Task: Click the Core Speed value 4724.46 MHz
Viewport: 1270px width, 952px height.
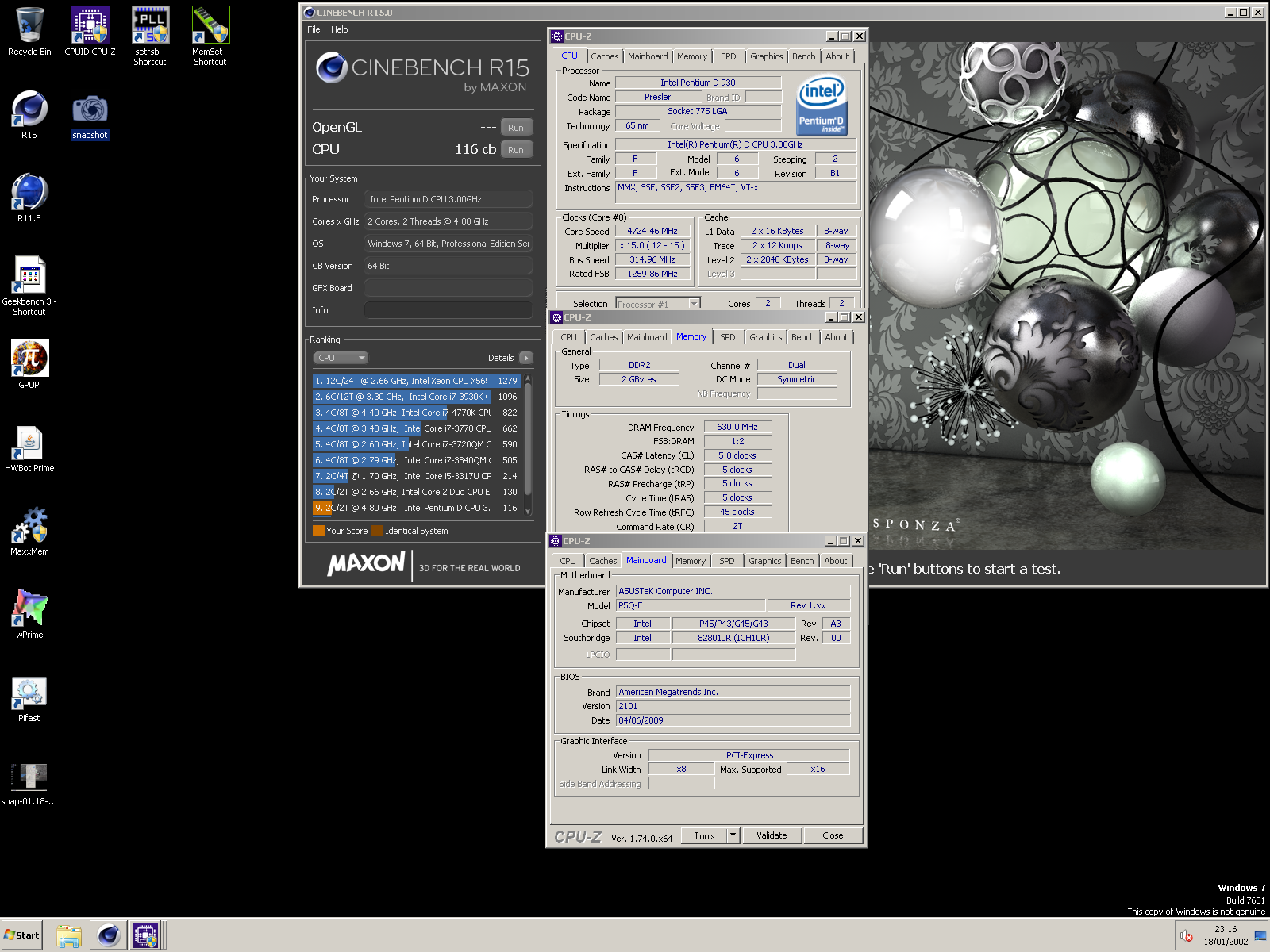Action: [652, 231]
